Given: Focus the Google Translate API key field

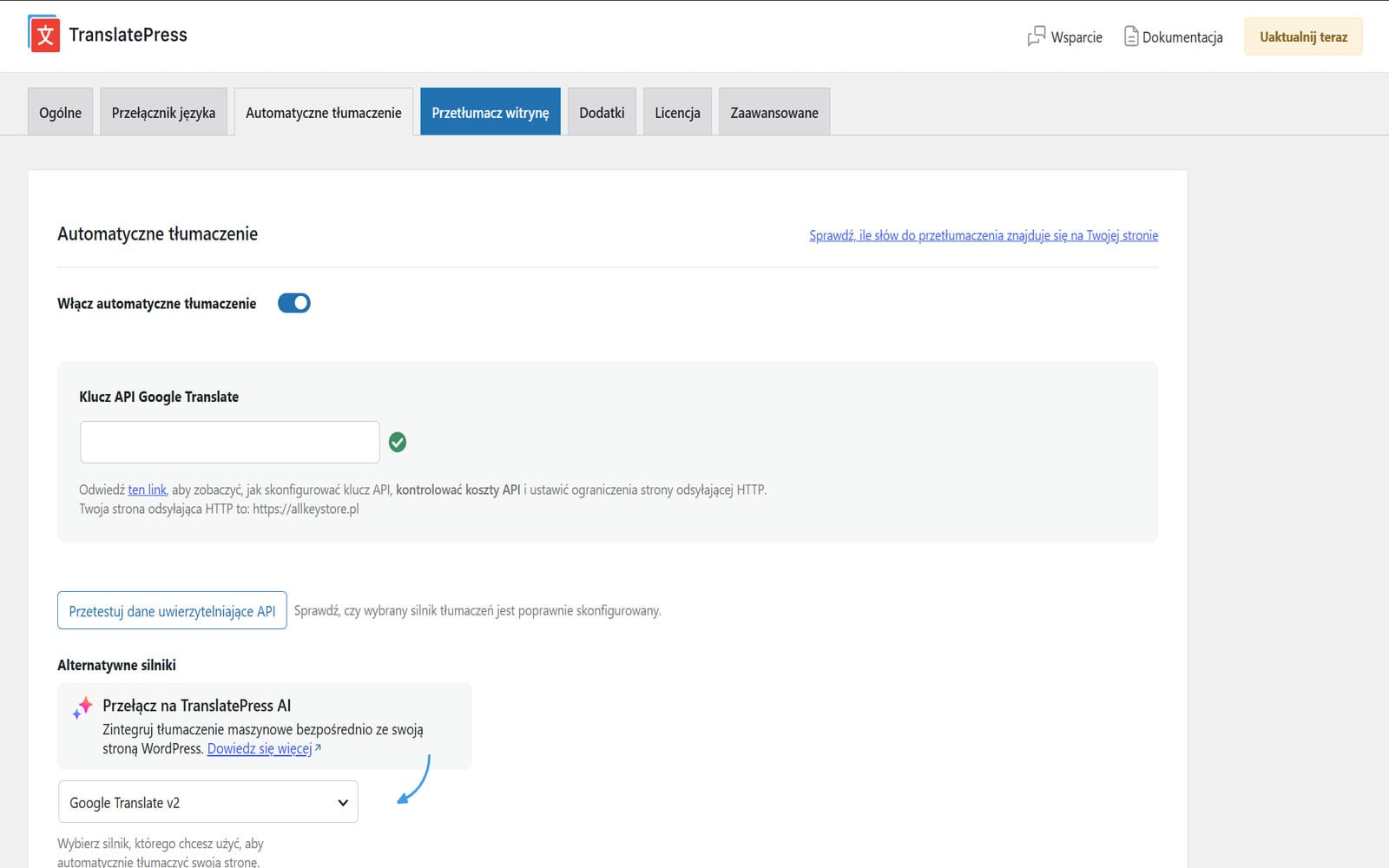Looking at the screenshot, I should point(230,442).
